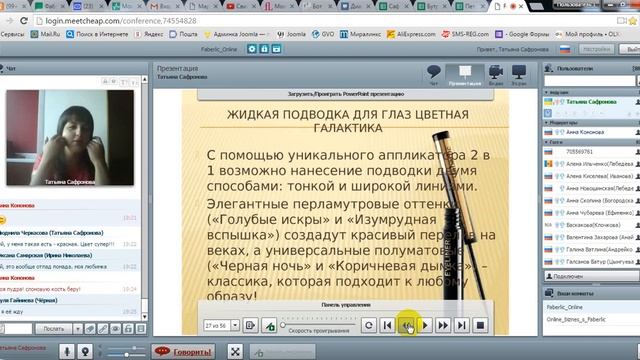Click the Загрузить/Проиграть PowerPoint презентацию bar

click(345, 94)
